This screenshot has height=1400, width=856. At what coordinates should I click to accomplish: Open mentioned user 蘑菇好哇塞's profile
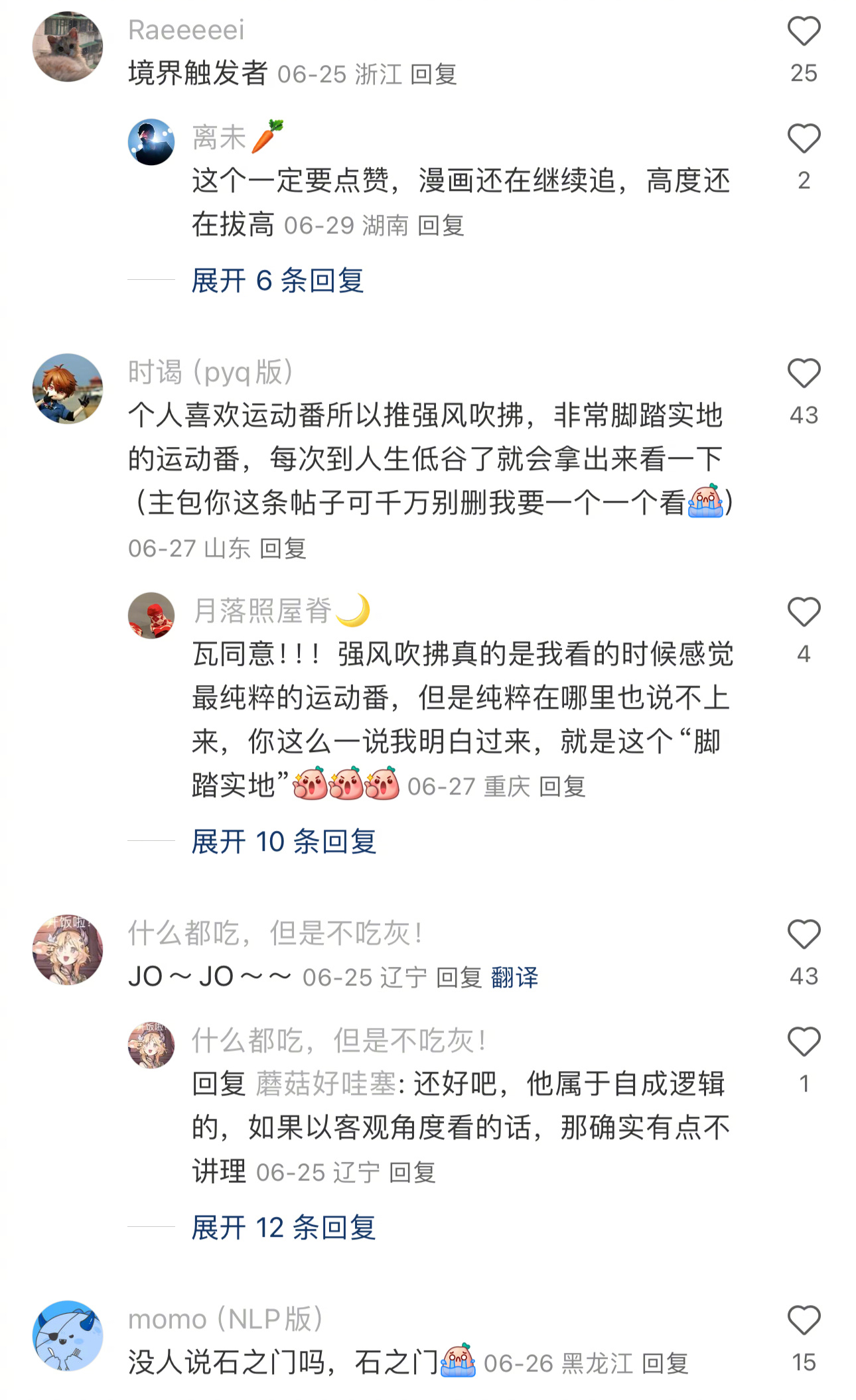pyautogui.click(x=326, y=1084)
